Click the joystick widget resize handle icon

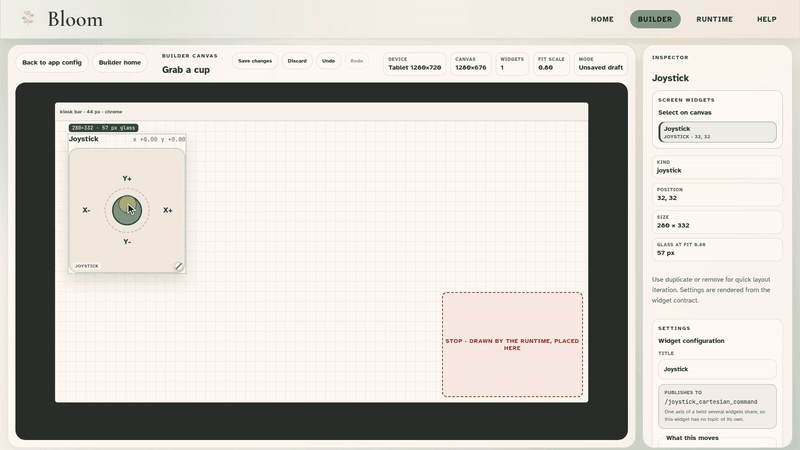tap(179, 266)
